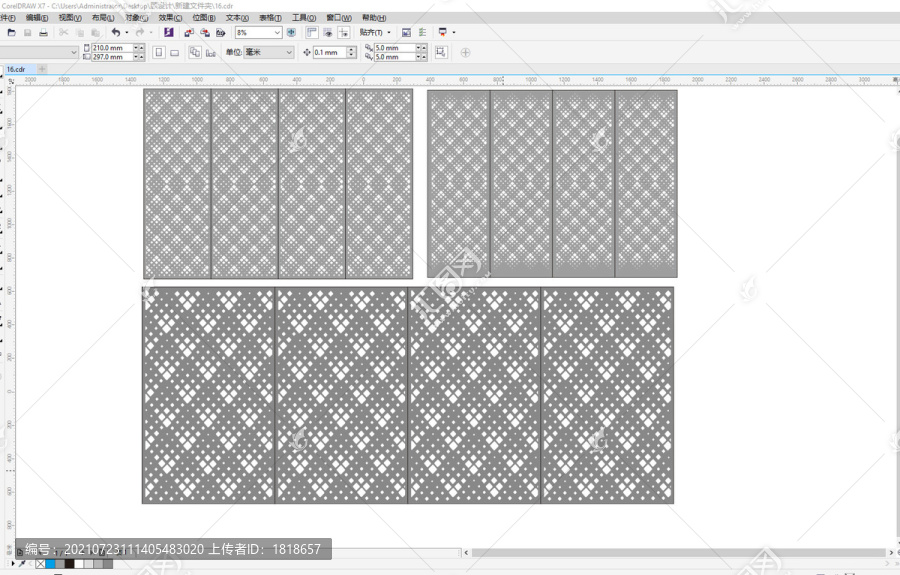Set page orientation to Landscape

pyautogui.click(x=174, y=53)
